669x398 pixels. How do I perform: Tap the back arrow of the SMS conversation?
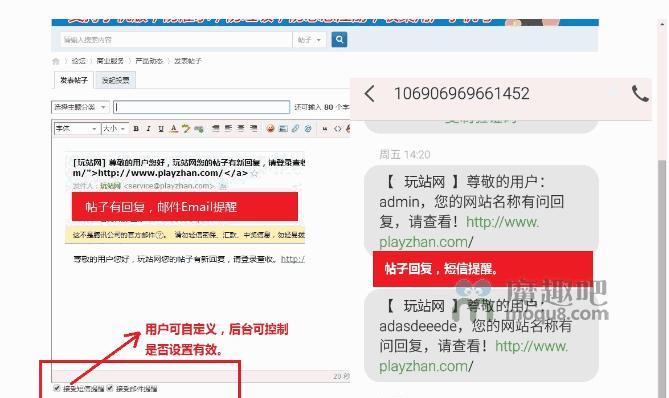tap(369, 93)
